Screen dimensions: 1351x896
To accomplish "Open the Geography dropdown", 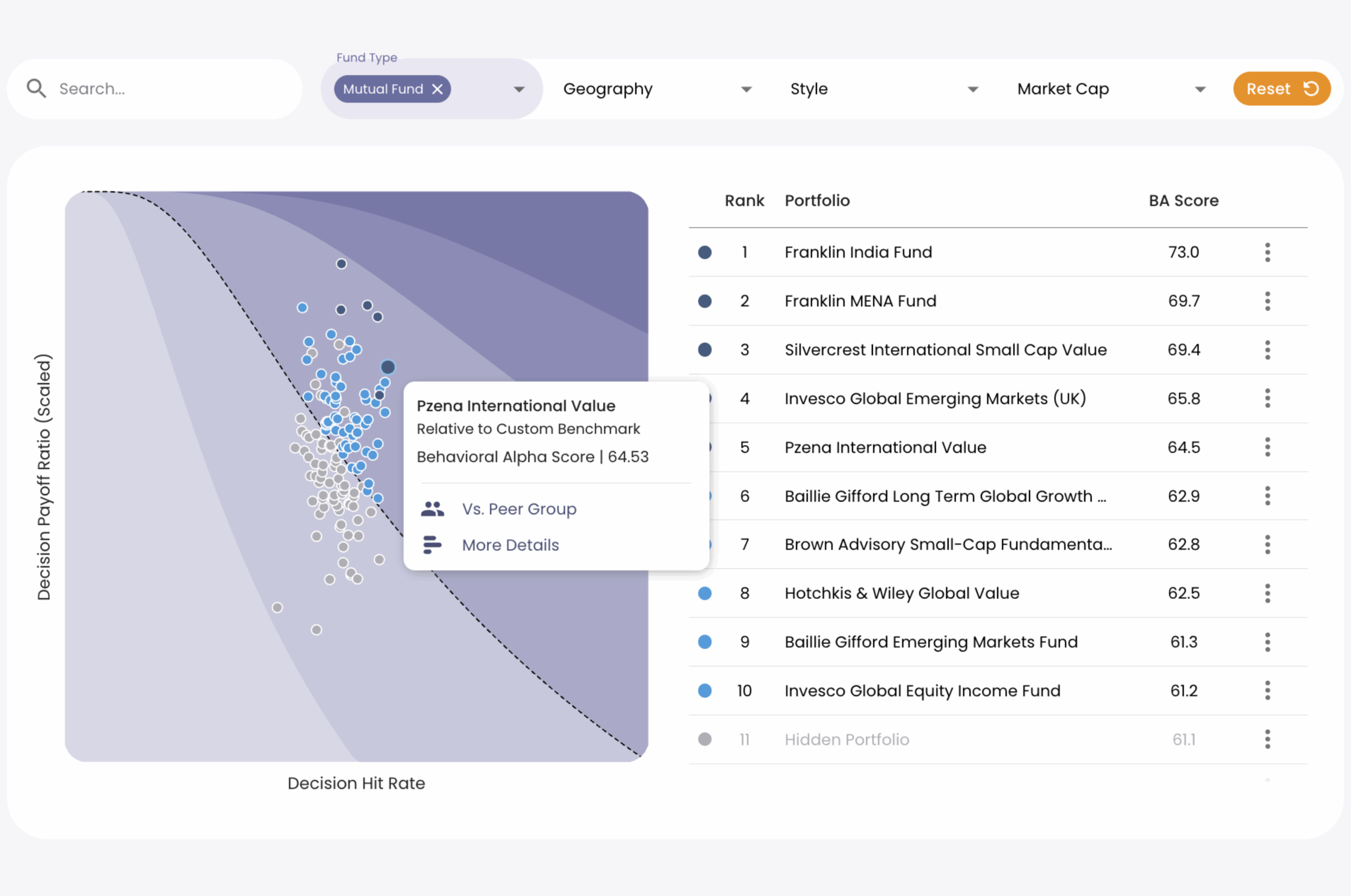I will point(657,89).
